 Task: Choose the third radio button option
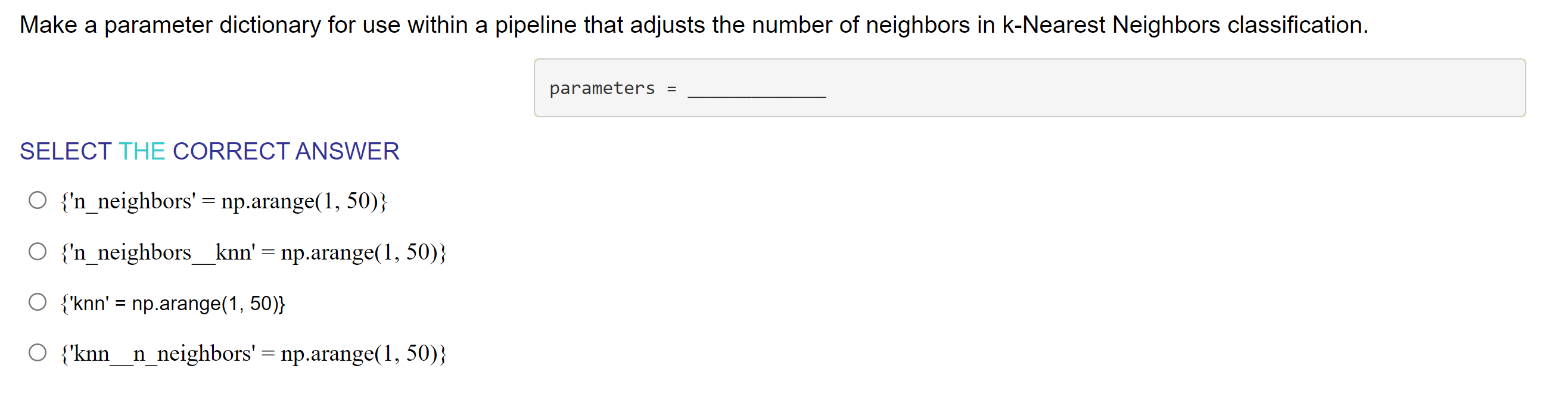click(x=37, y=301)
